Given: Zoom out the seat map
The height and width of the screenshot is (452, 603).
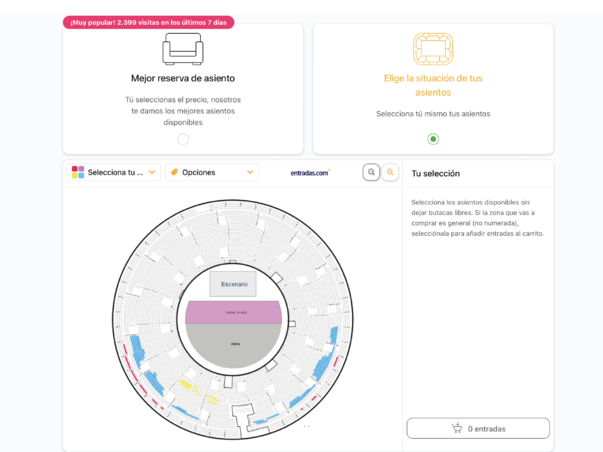Looking at the screenshot, I should pyautogui.click(x=371, y=172).
